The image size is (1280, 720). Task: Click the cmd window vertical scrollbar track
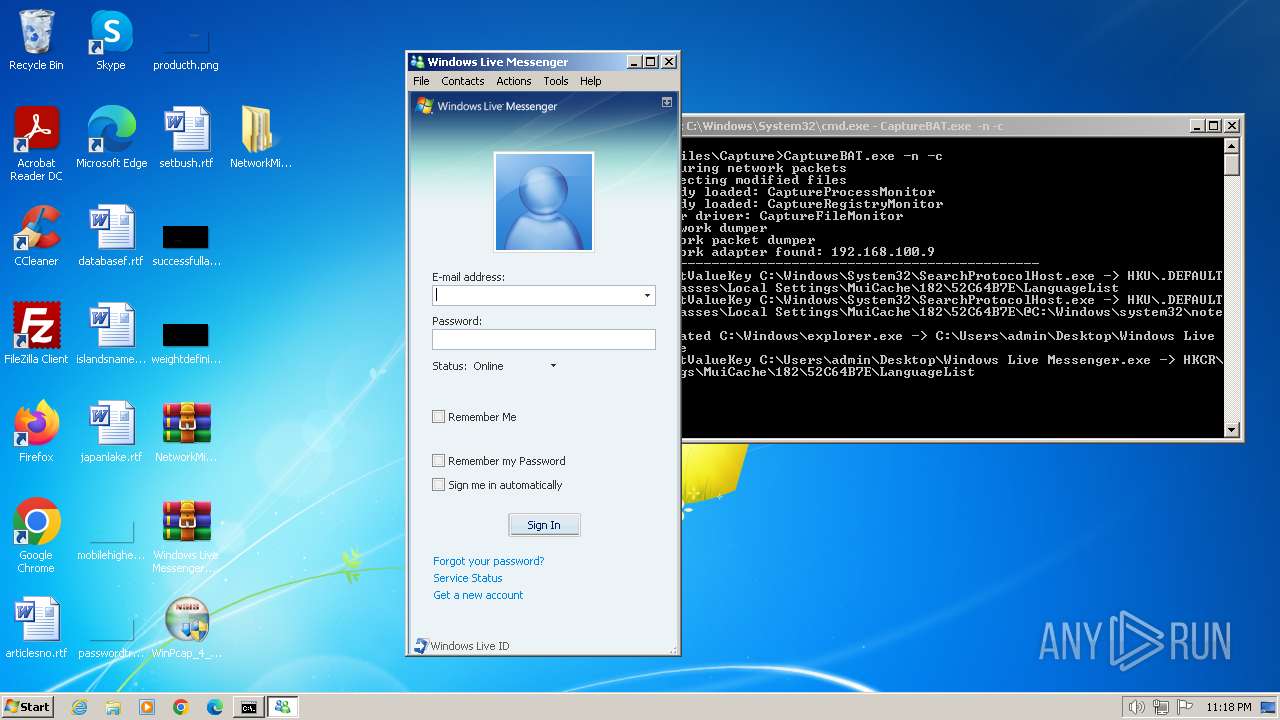[1232, 300]
